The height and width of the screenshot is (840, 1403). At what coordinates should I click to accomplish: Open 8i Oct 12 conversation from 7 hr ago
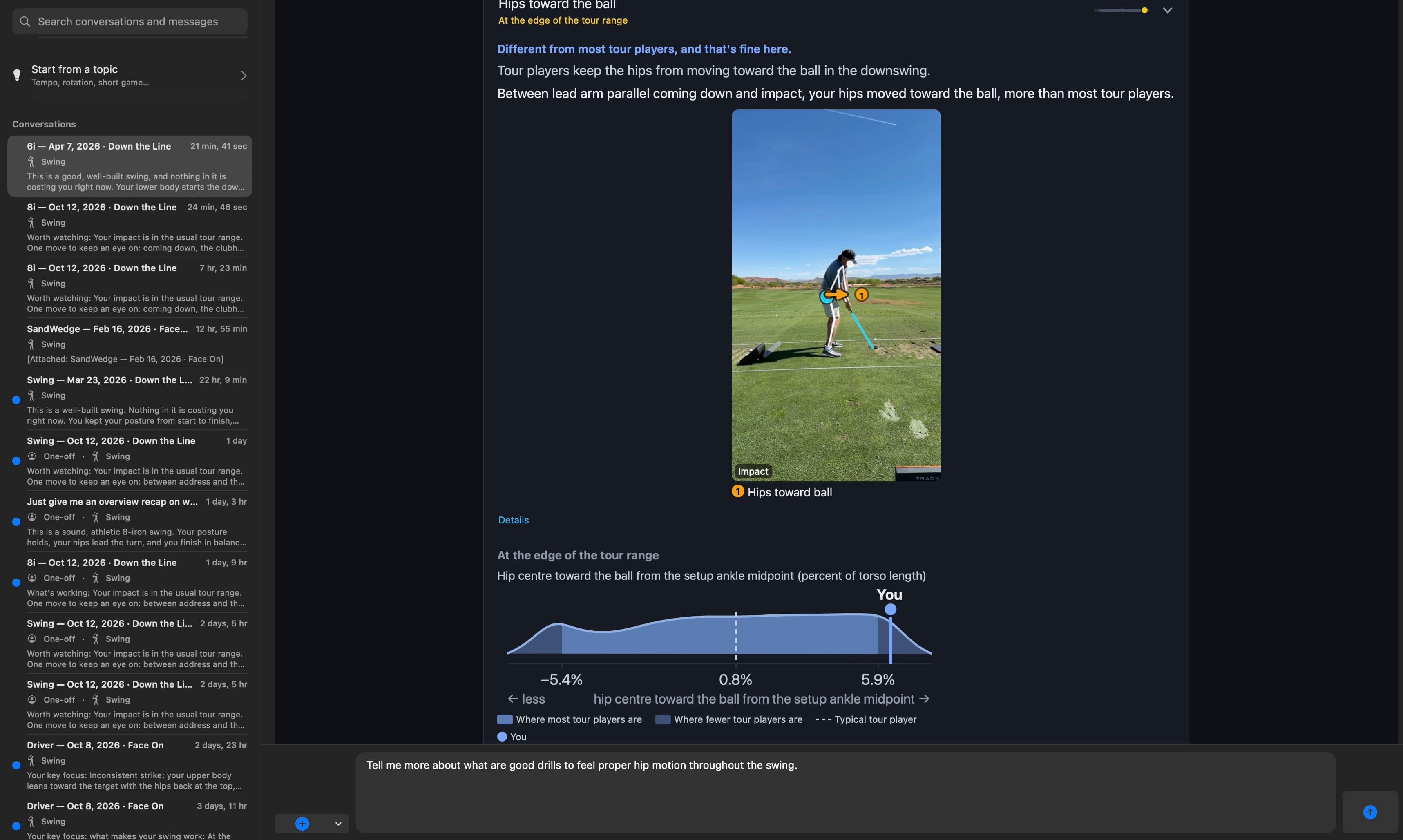tap(130, 288)
